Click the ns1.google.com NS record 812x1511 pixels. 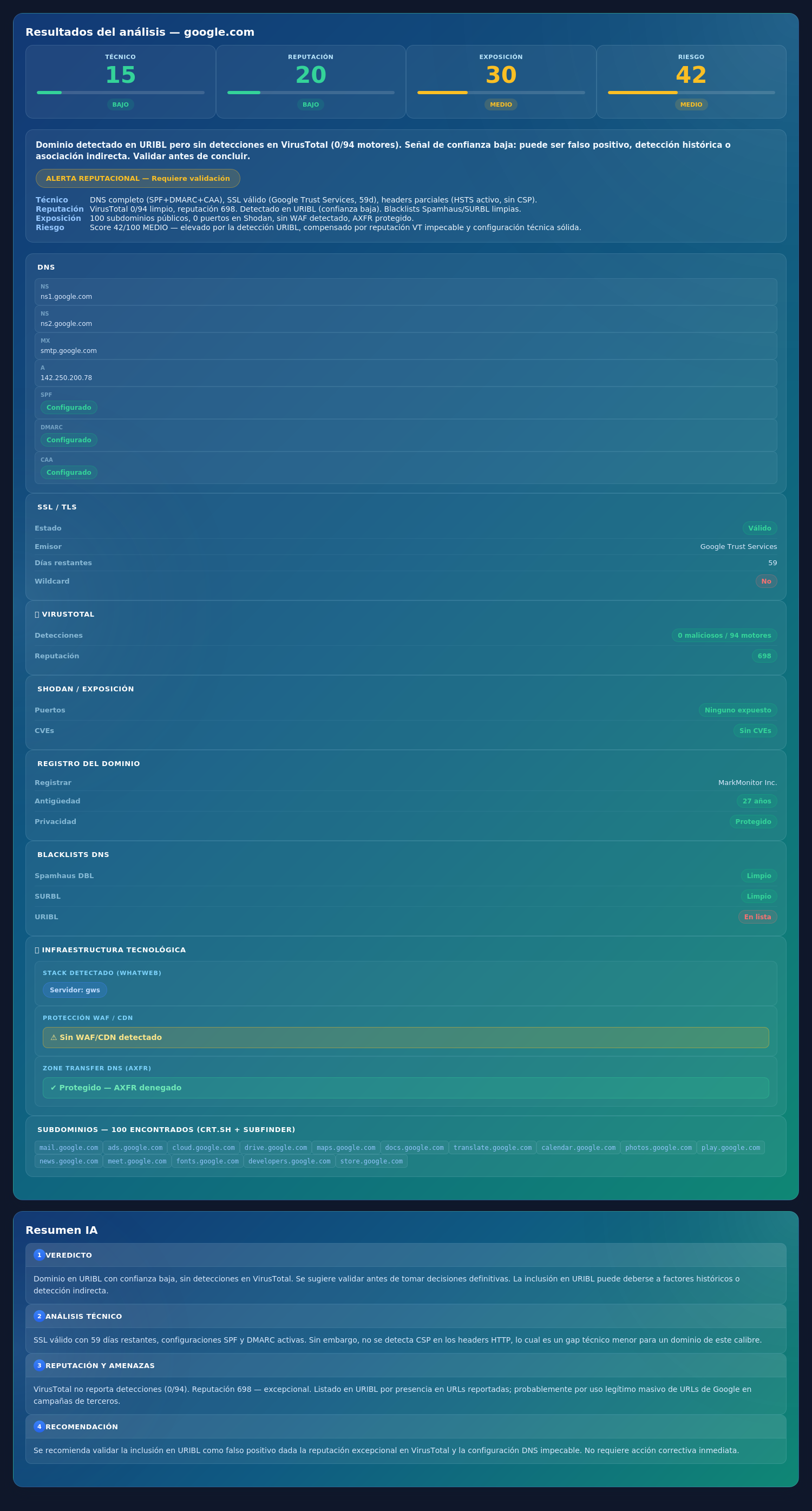[406, 291]
